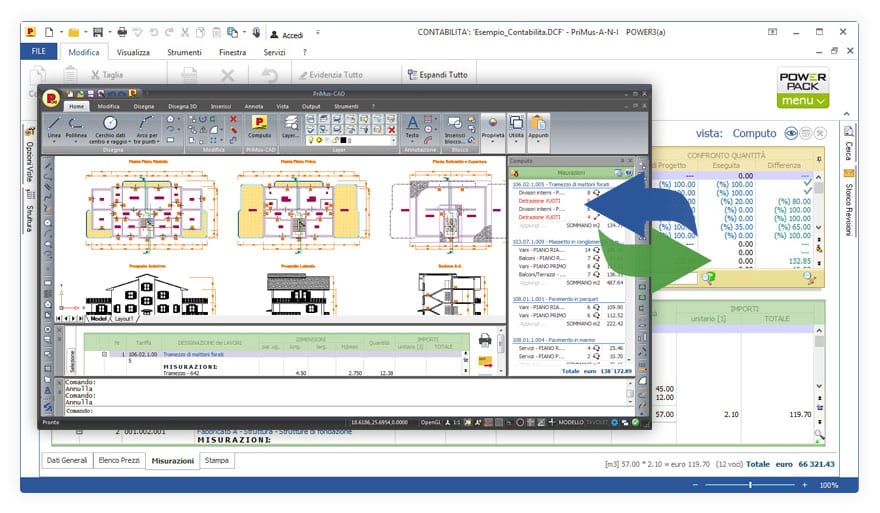Select Cerchio dati centro e raggio tool

[110, 129]
